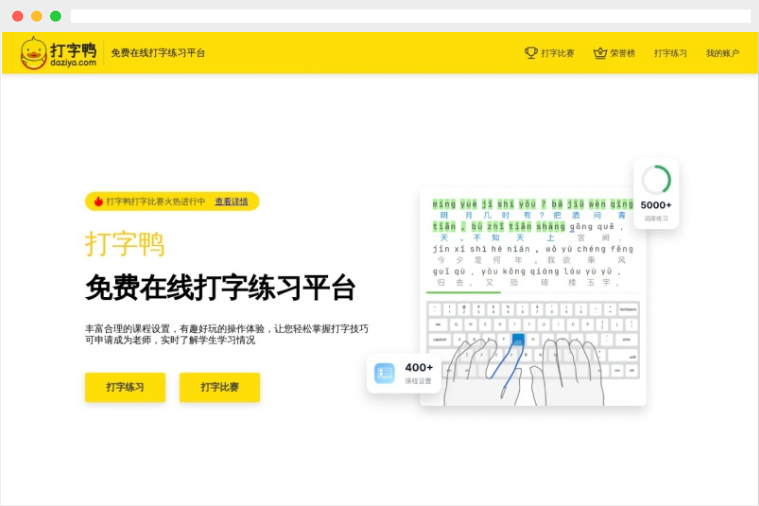Click the enter key on the keyboard illustration

[x=627, y=339]
